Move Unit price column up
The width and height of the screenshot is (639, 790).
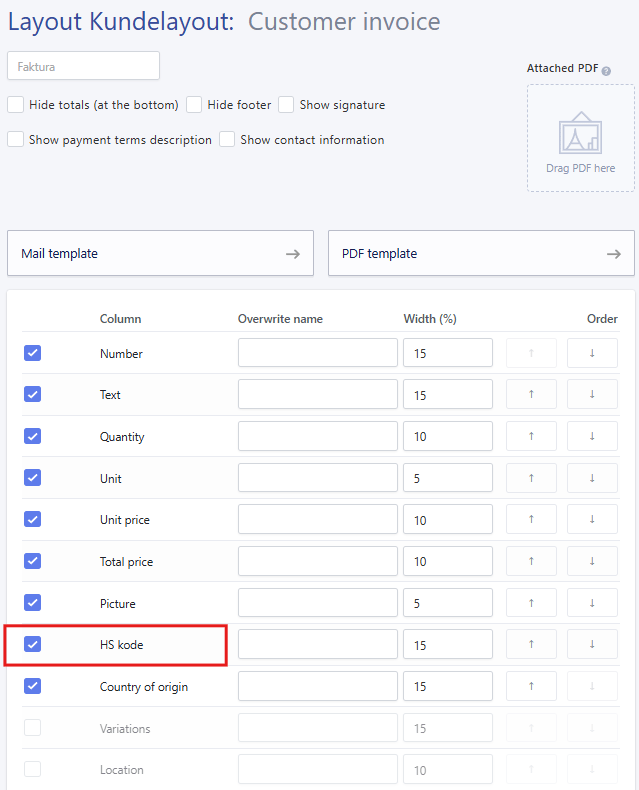pyautogui.click(x=531, y=520)
